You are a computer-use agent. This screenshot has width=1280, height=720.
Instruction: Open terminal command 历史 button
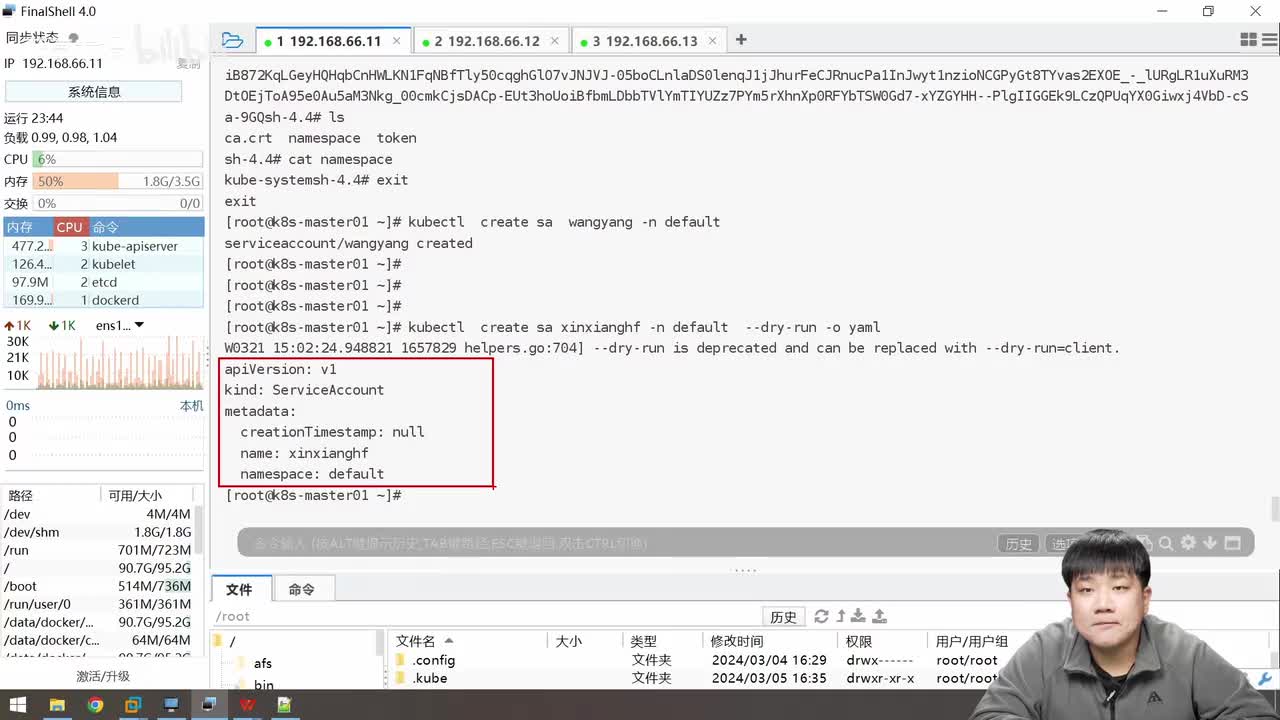coord(1019,544)
